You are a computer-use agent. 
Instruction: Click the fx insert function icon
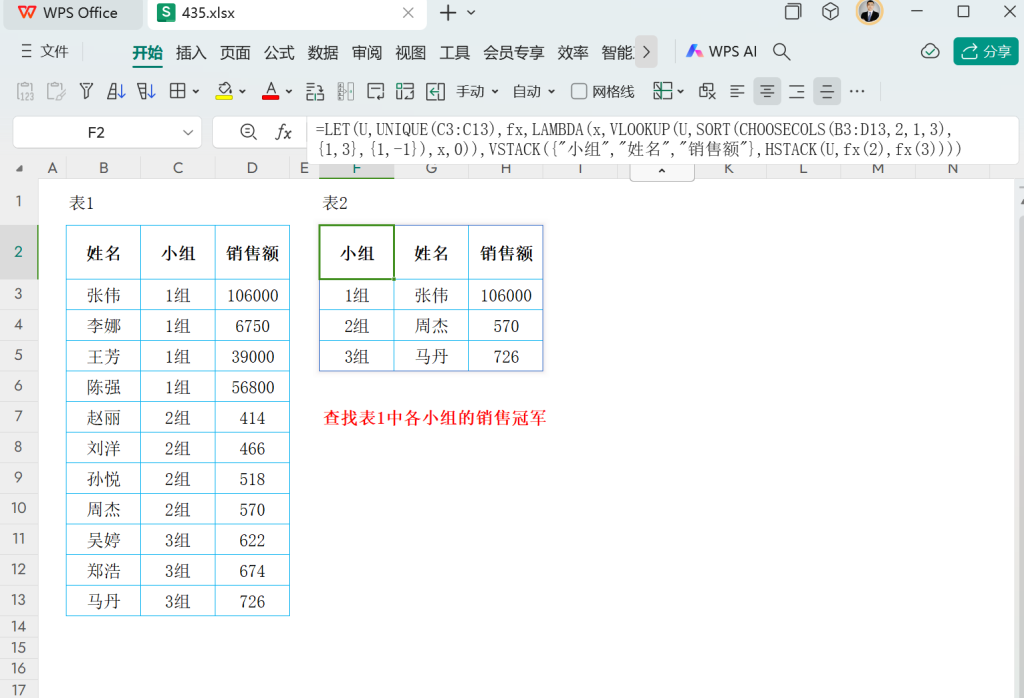(x=283, y=133)
